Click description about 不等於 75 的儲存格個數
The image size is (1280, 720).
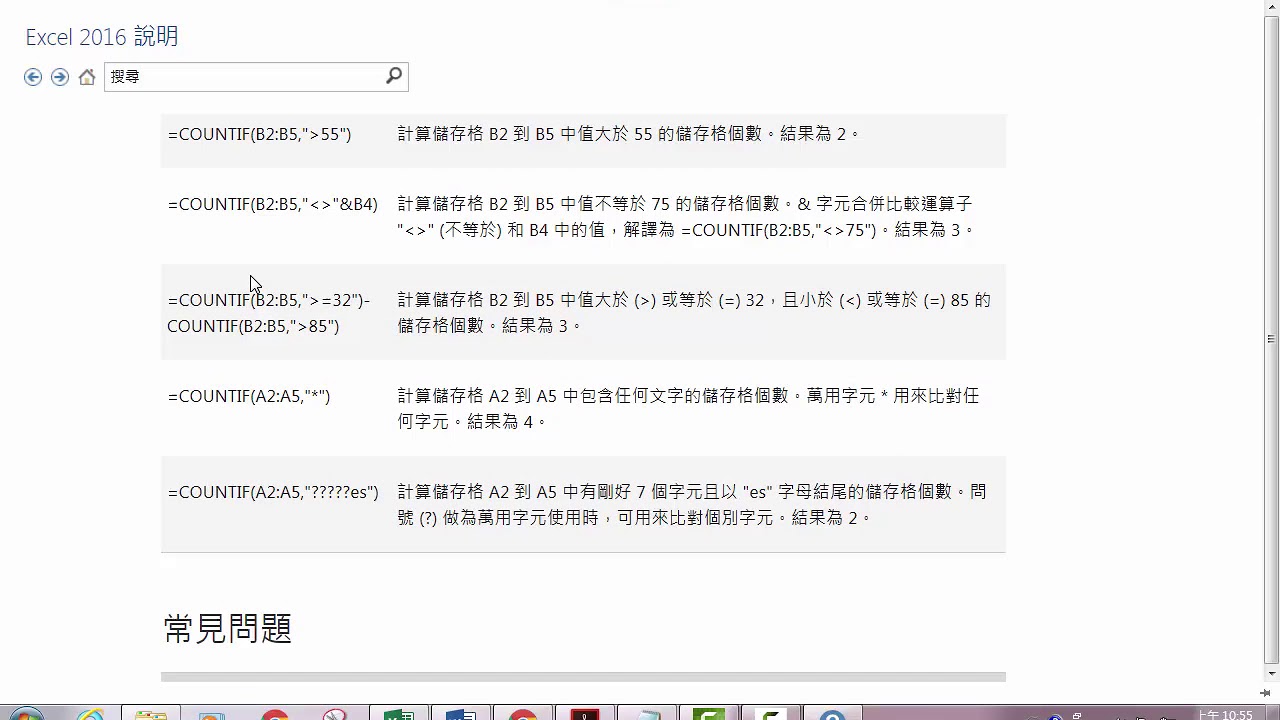click(x=686, y=217)
